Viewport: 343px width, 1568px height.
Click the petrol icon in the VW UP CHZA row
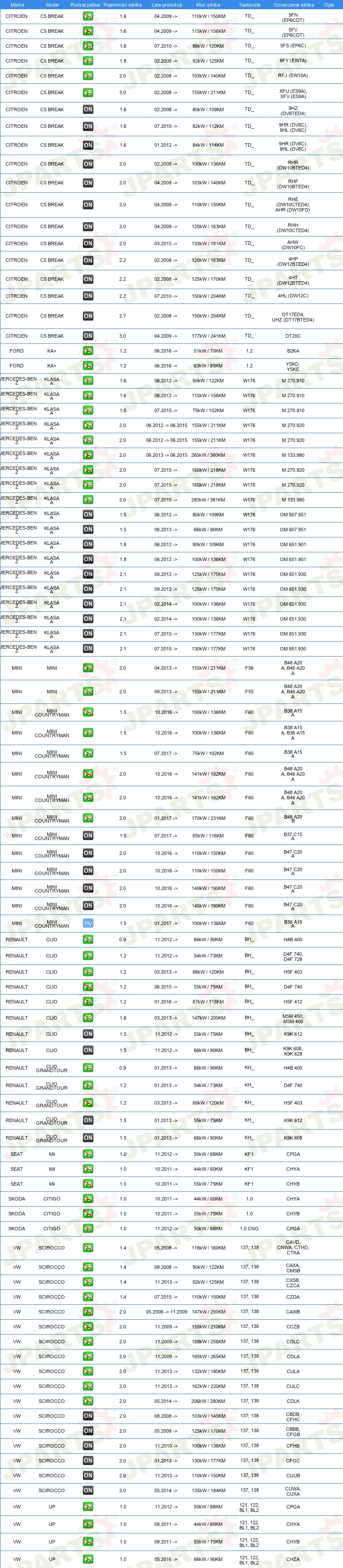(x=88, y=1559)
